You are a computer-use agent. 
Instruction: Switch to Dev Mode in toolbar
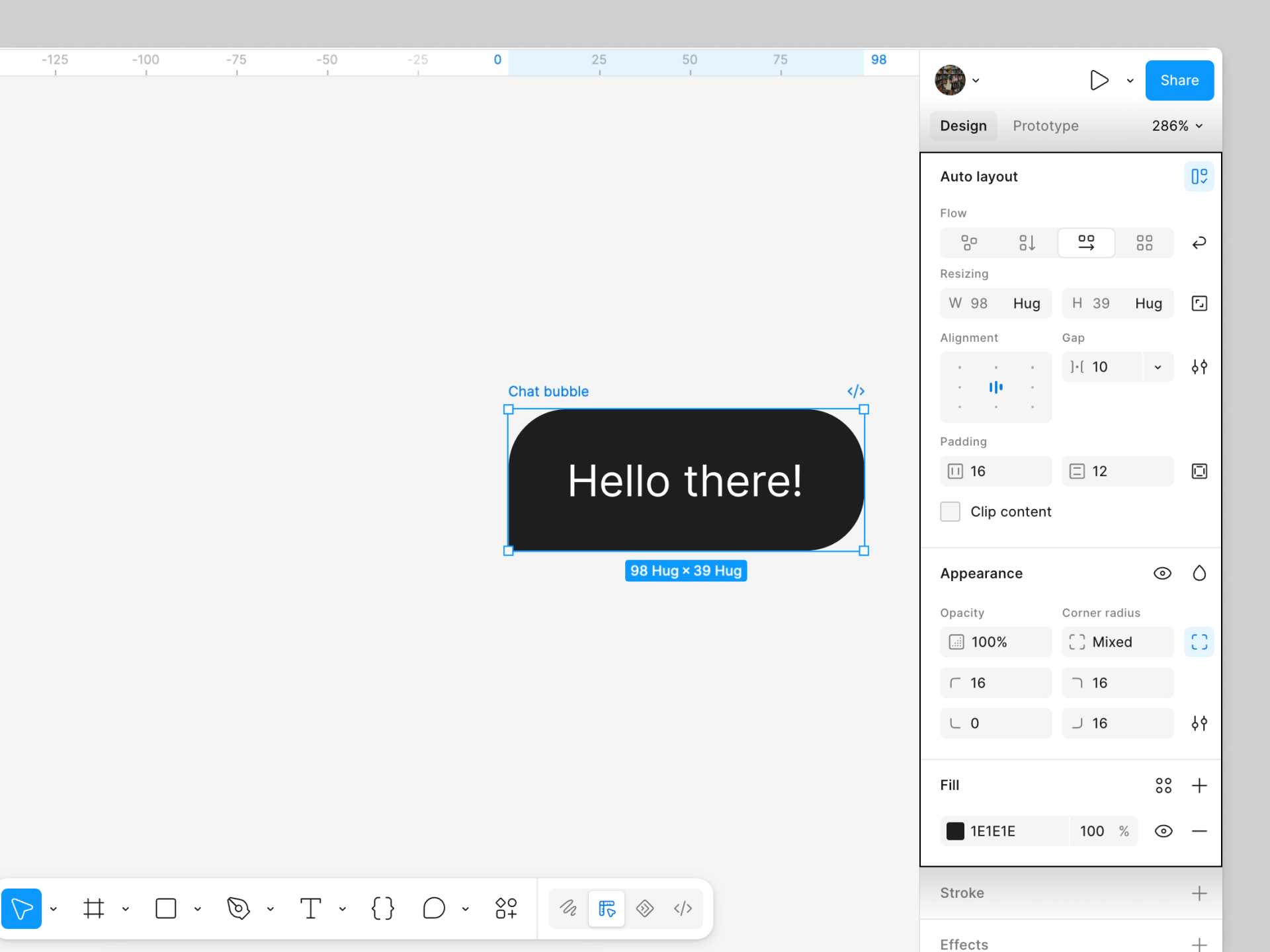683,908
